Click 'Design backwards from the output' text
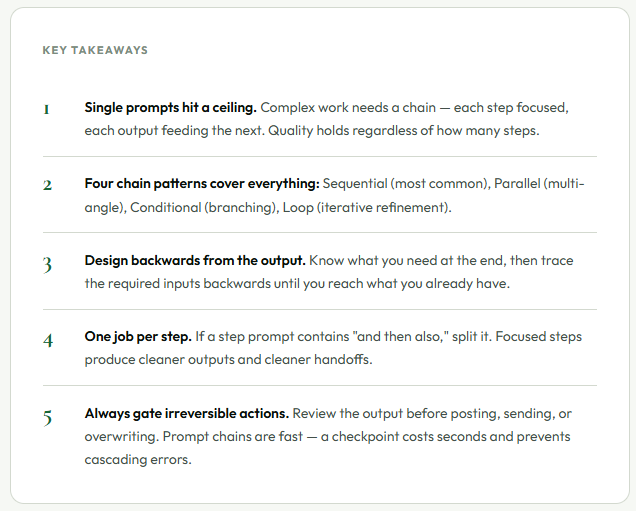This screenshot has height=511, width=636. 195,260
